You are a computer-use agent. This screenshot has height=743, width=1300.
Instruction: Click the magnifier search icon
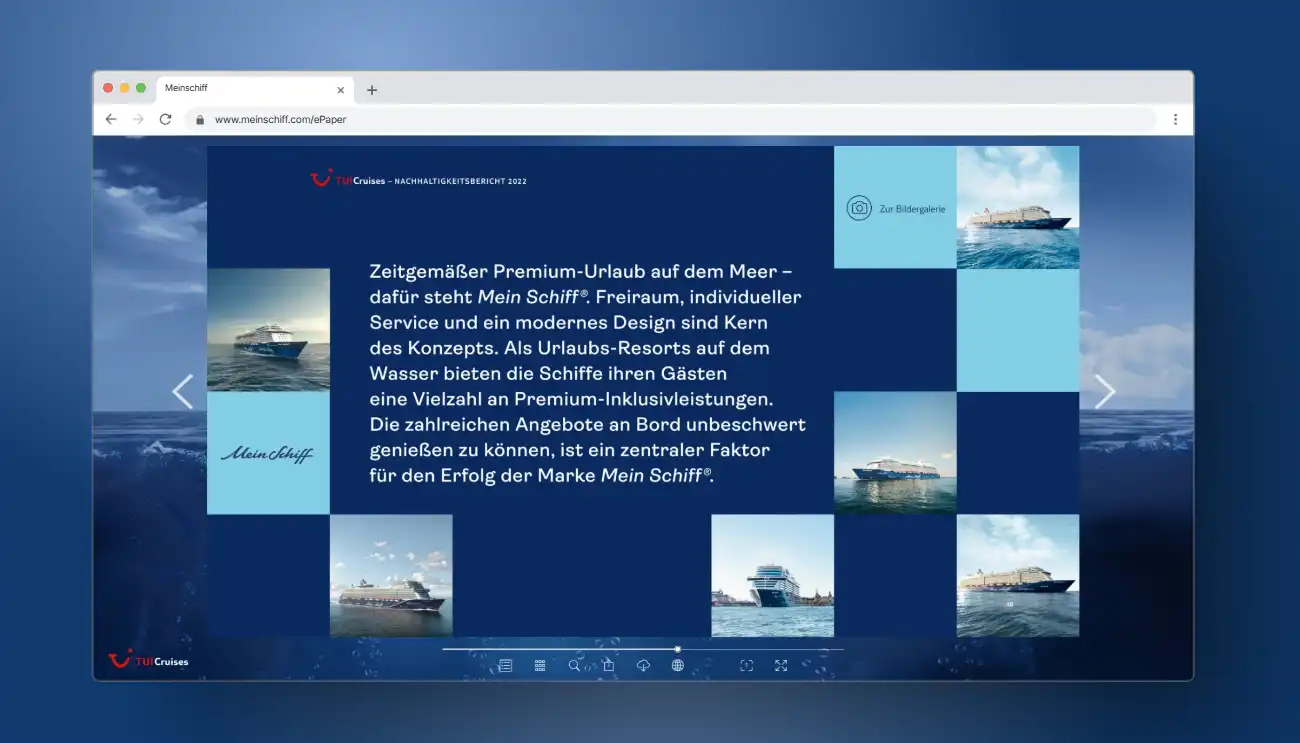574,665
